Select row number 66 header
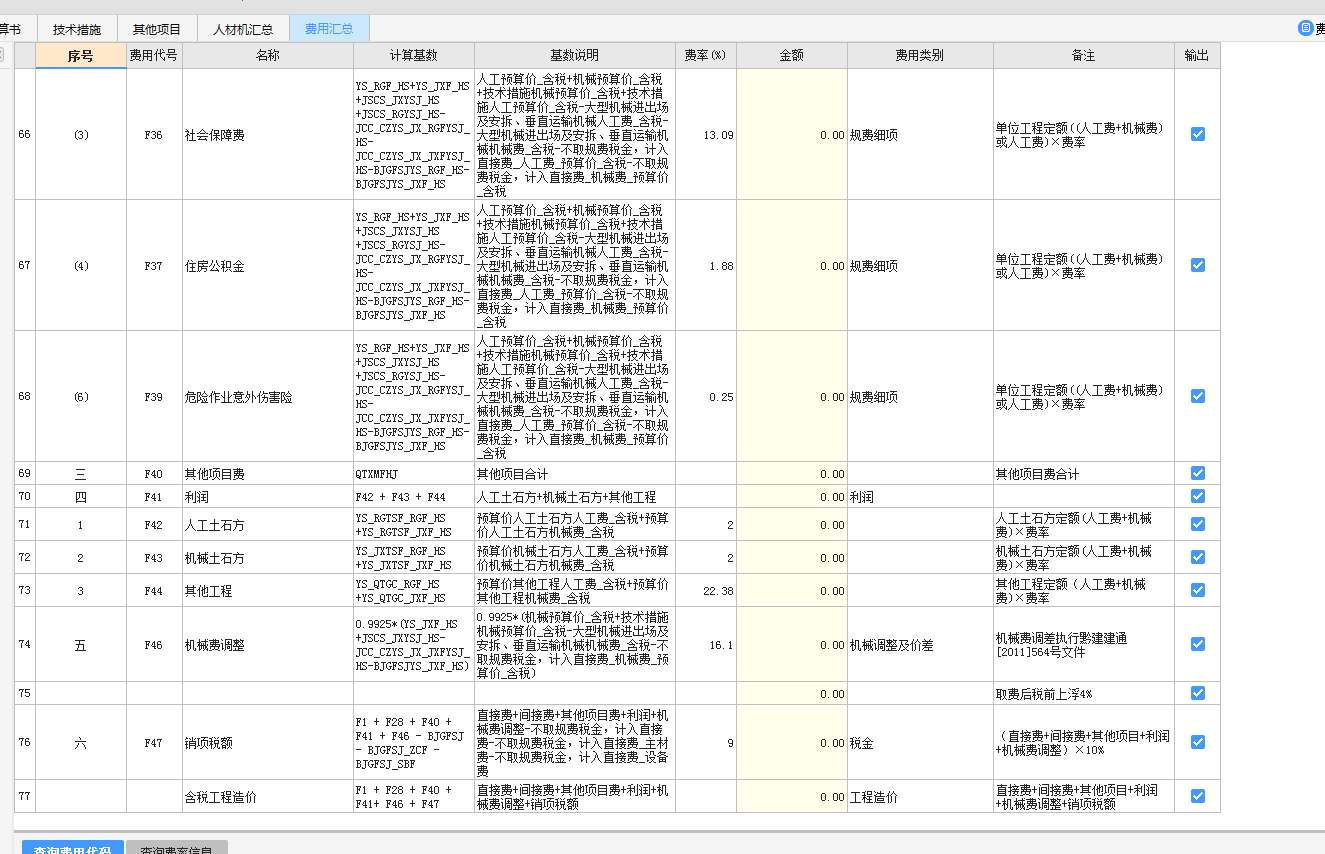This screenshot has height=854, width=1325. pyautogui.click(x=25, y=134)
